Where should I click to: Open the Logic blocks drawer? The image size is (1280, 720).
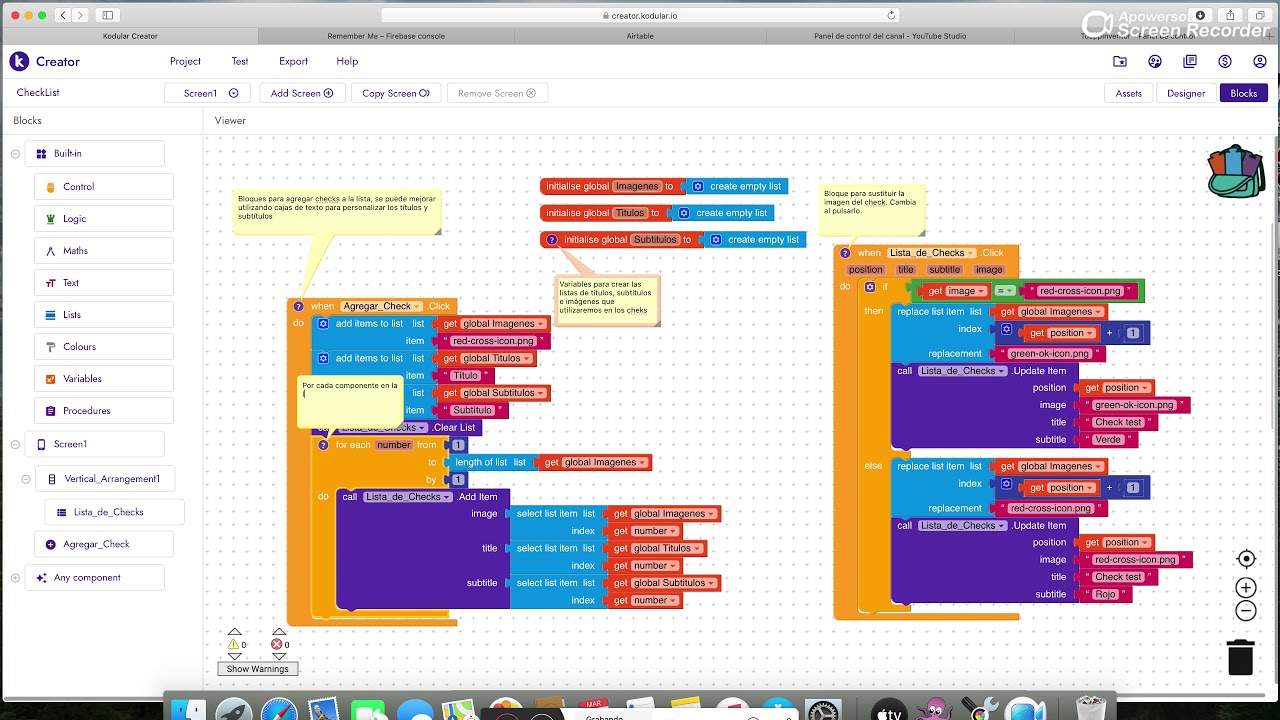103,218
